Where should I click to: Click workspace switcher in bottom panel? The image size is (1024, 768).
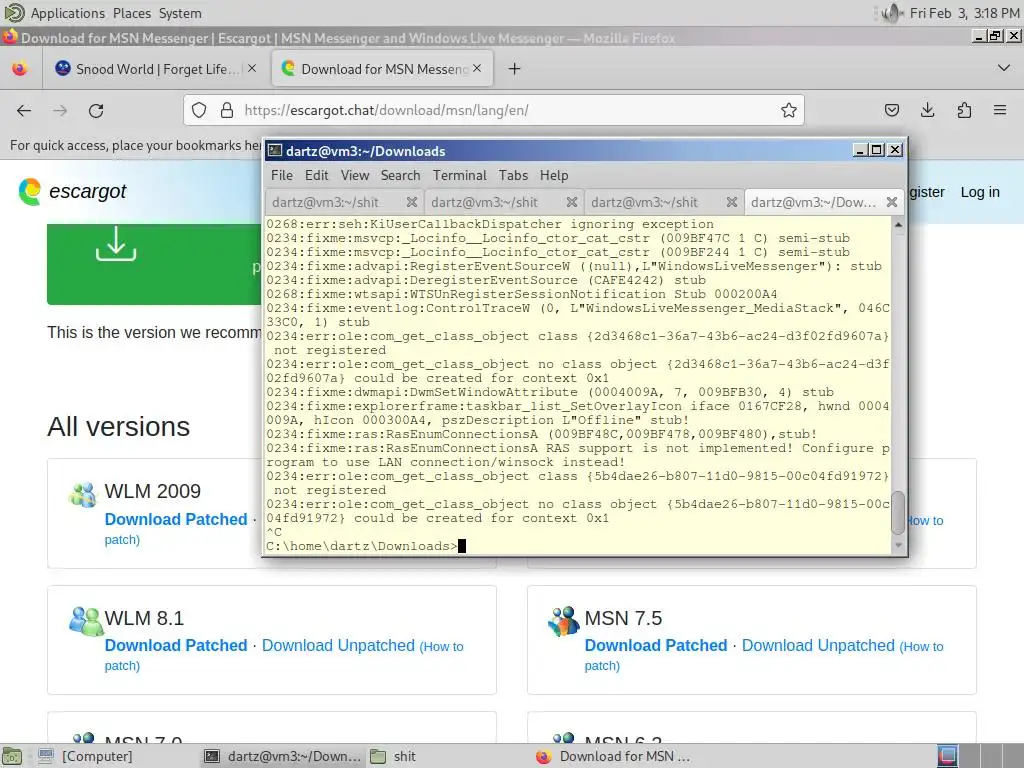(980, 756)
